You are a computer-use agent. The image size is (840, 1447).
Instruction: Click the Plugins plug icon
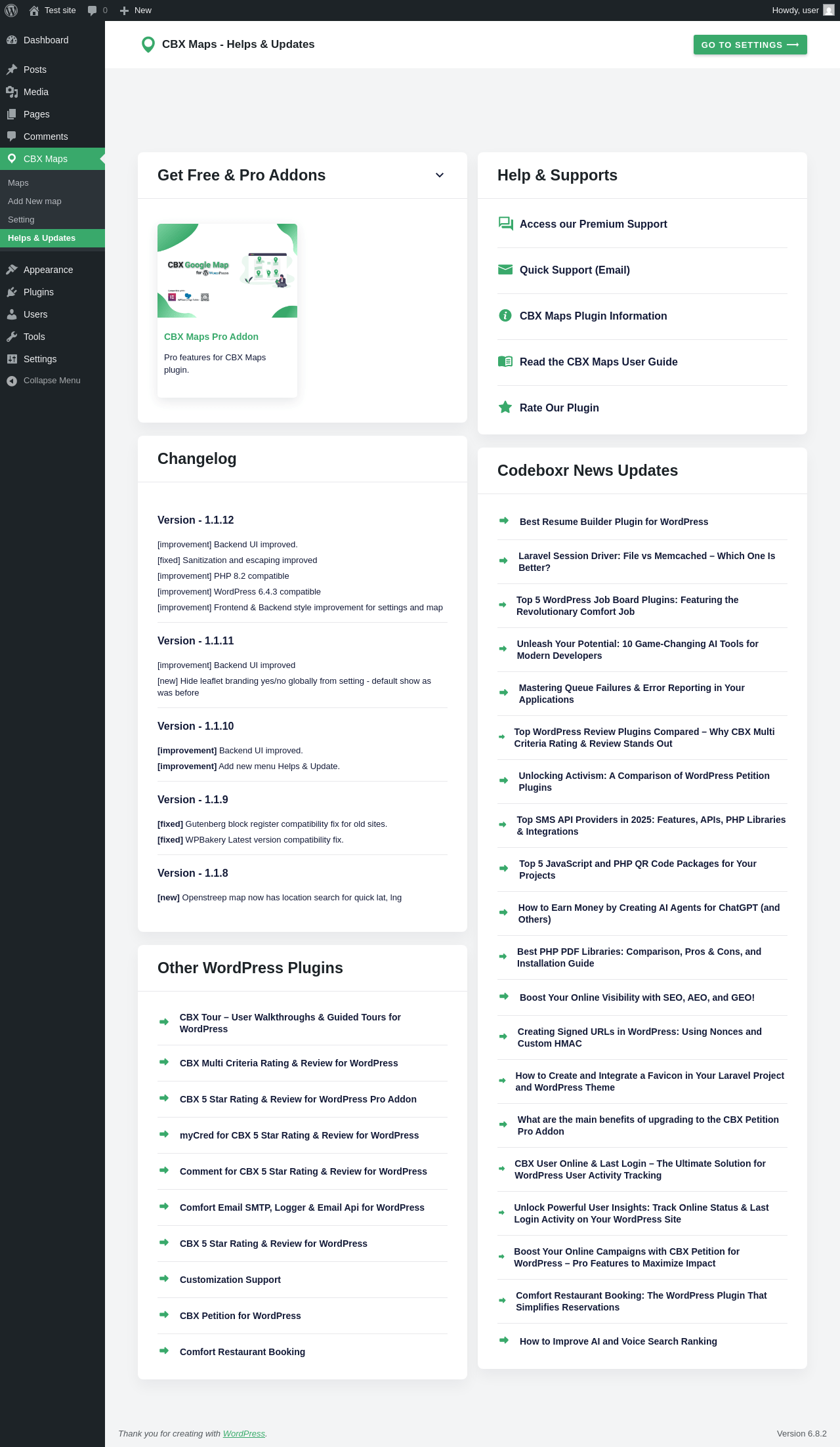coord(12,292)
